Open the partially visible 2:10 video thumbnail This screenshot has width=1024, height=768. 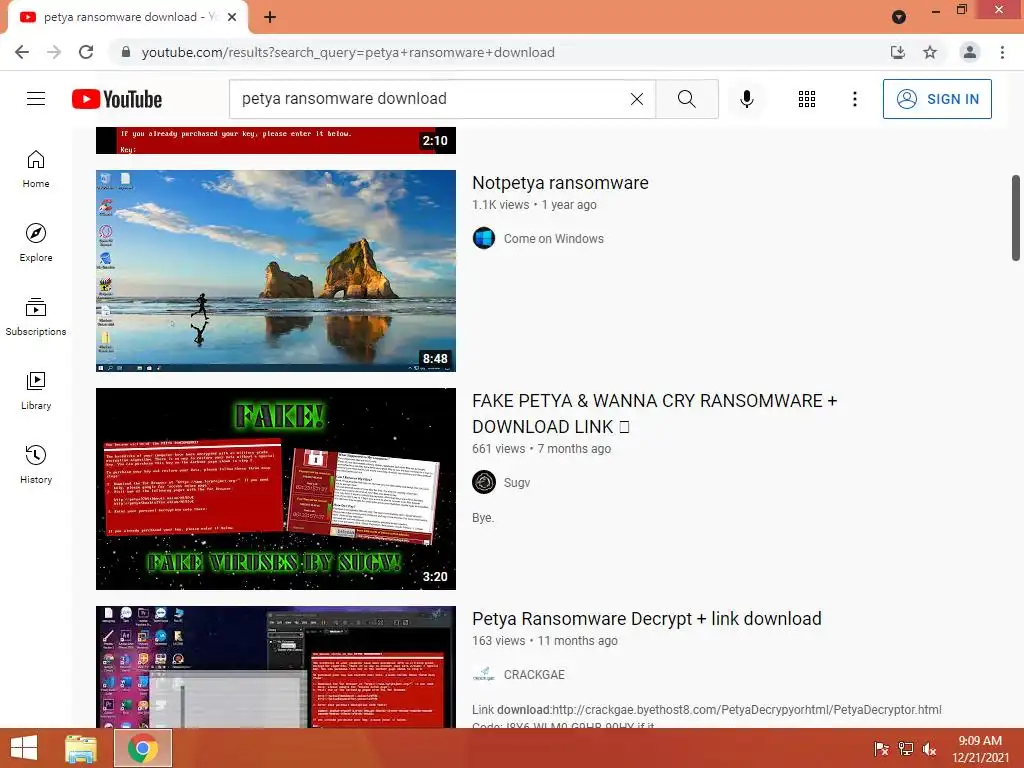pos(276,140)
